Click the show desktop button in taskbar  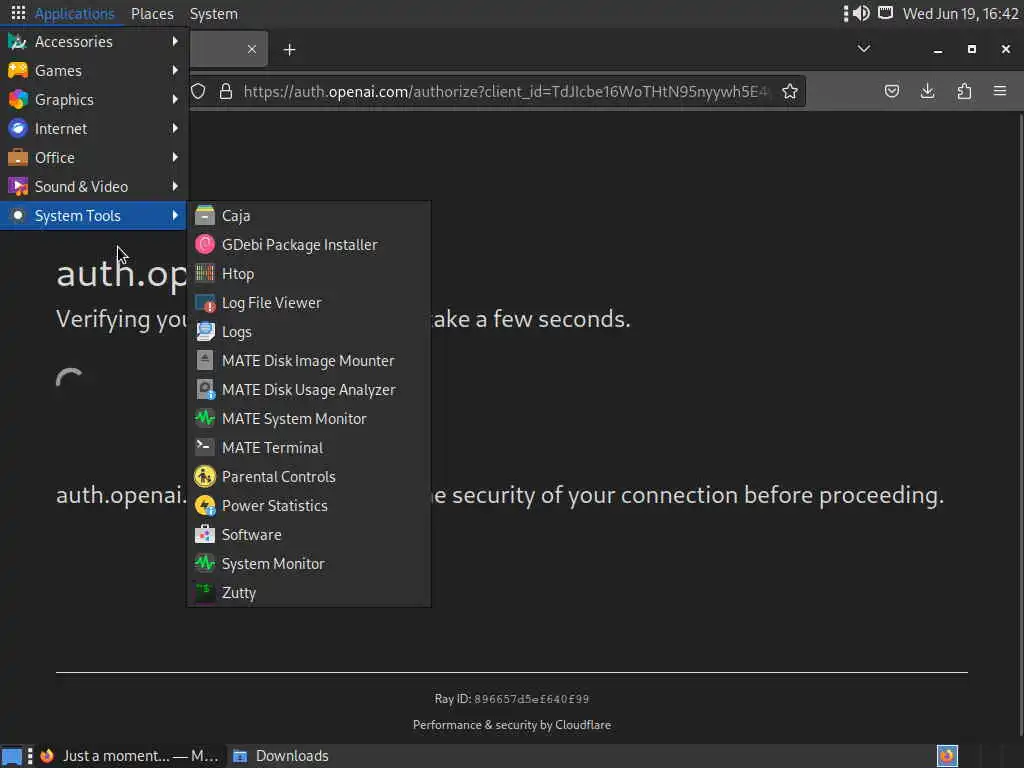pyautogui.click(x=12, y=756)
